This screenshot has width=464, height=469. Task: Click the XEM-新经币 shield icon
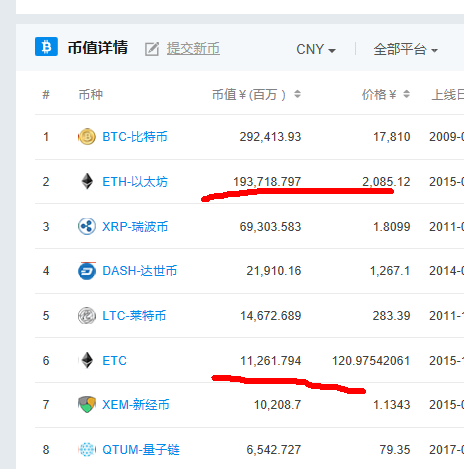87,404
